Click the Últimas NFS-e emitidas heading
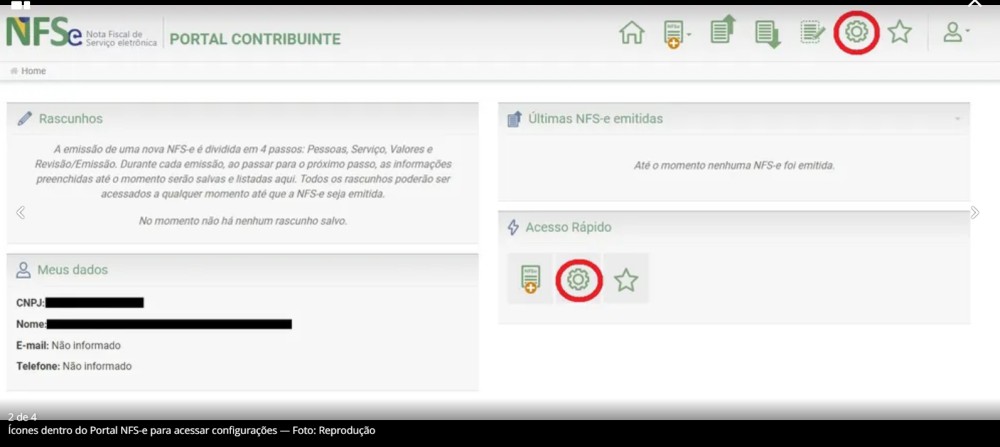 pos(596,119)
